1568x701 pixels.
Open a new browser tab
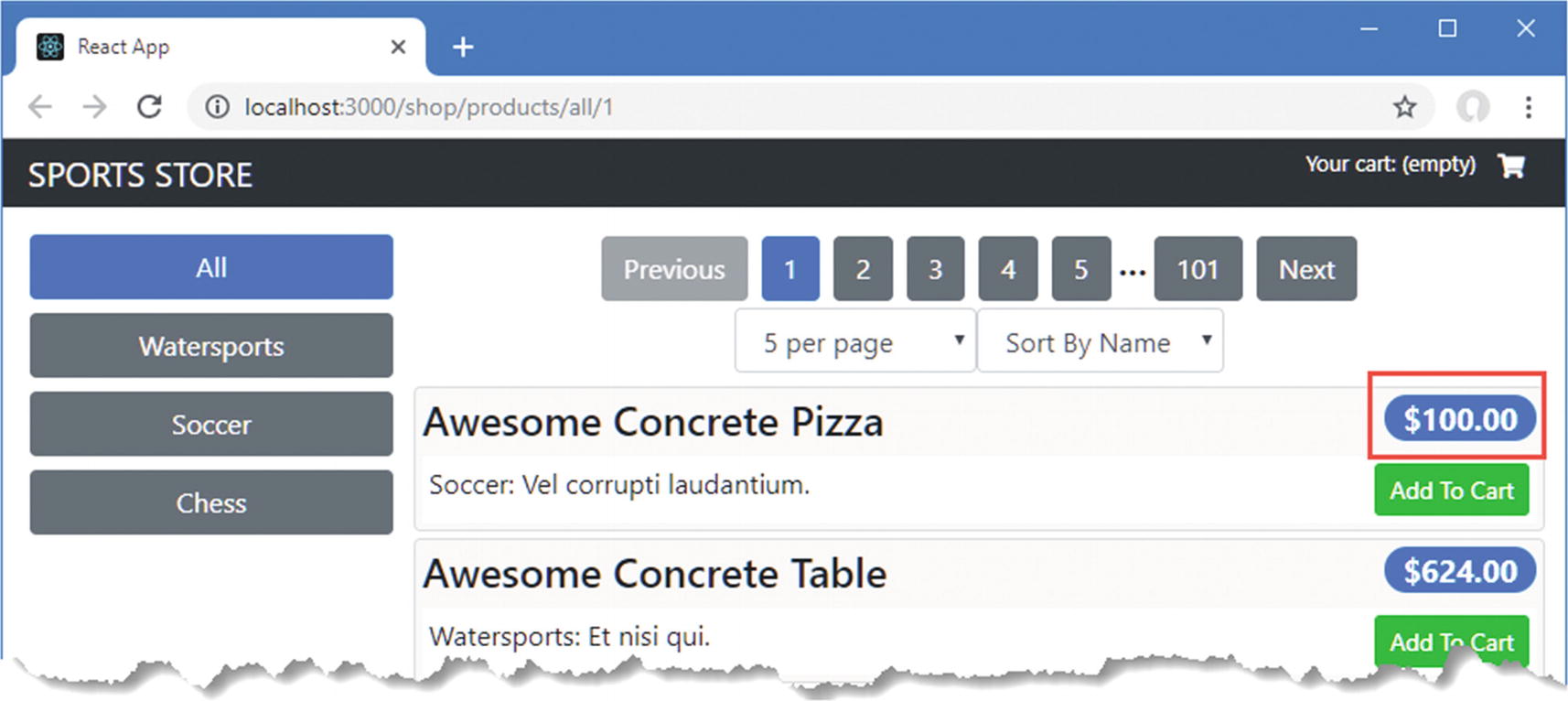(463, 47)
